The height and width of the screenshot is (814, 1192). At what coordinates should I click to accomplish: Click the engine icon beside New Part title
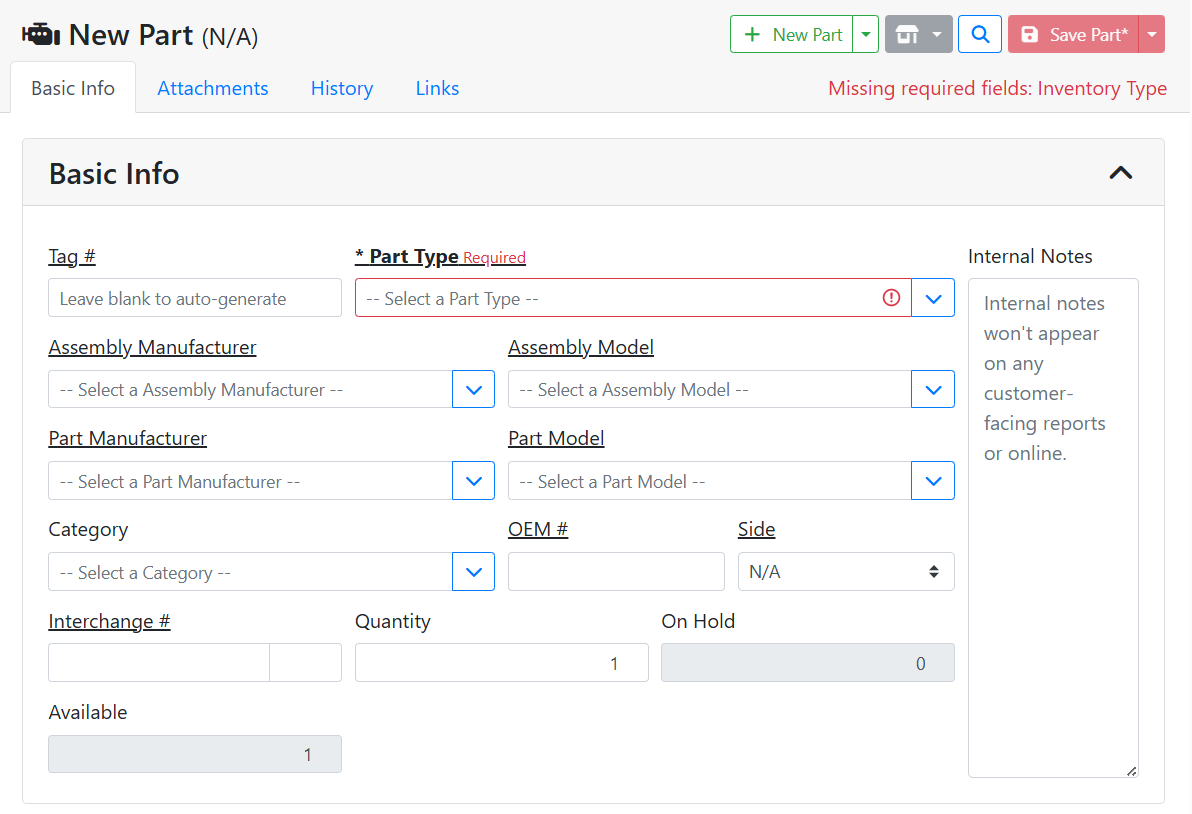click(x=41, y=34)
